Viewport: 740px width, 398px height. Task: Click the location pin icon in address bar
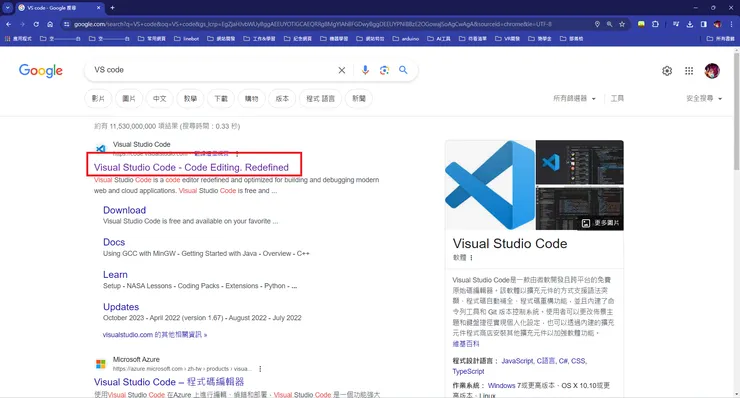(x=597, y=24)
